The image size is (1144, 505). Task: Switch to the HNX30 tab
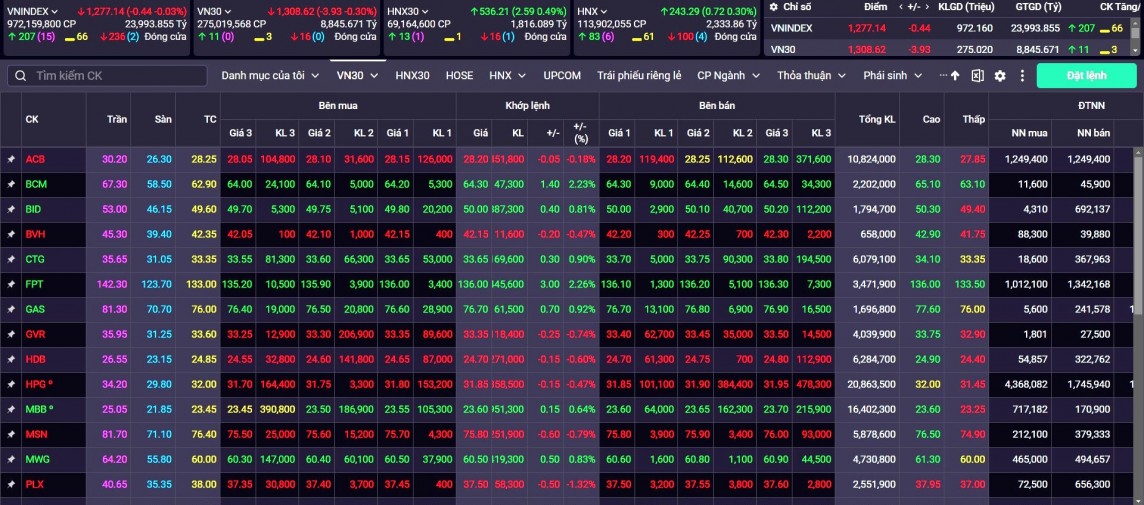coord(412,76)
